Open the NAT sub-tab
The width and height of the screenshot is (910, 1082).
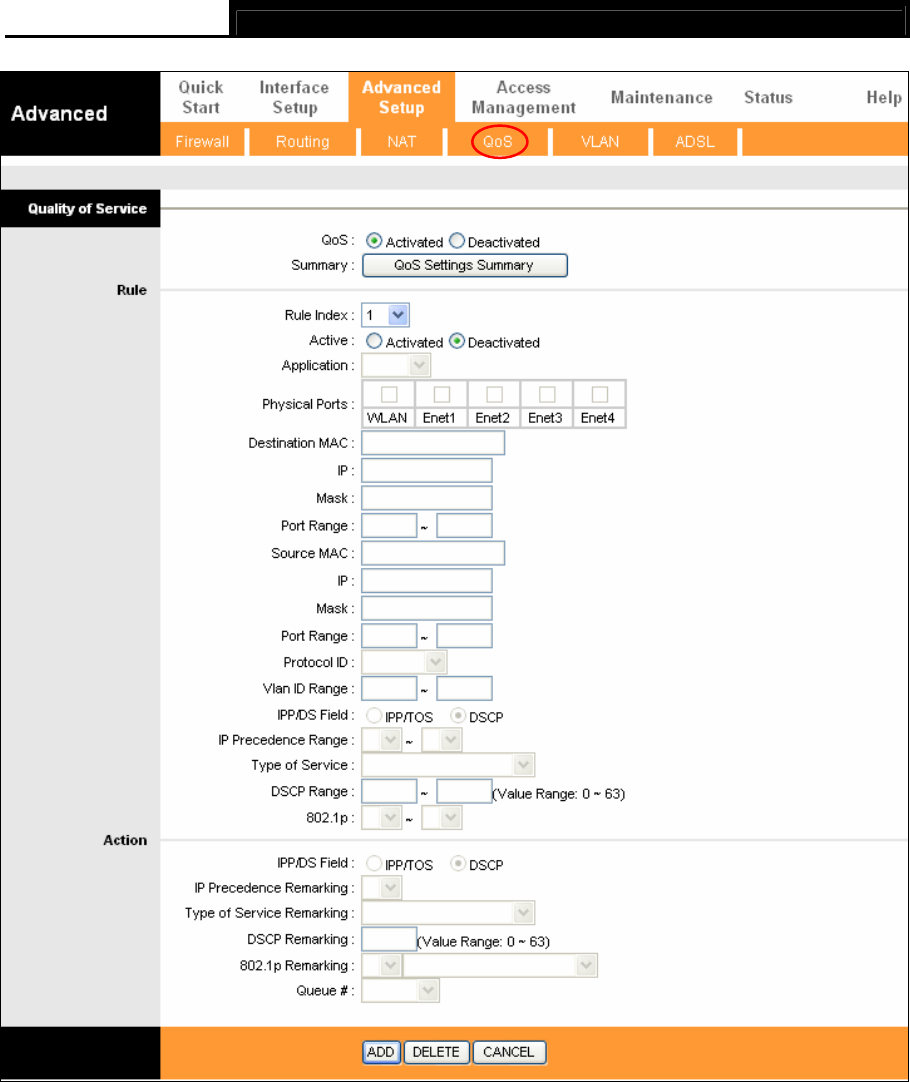(401, 142)
